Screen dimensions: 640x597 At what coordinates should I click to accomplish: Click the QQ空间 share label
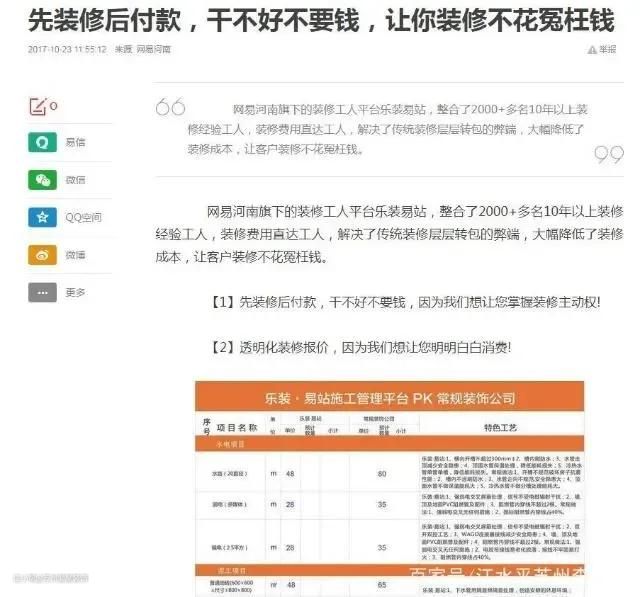84,217
